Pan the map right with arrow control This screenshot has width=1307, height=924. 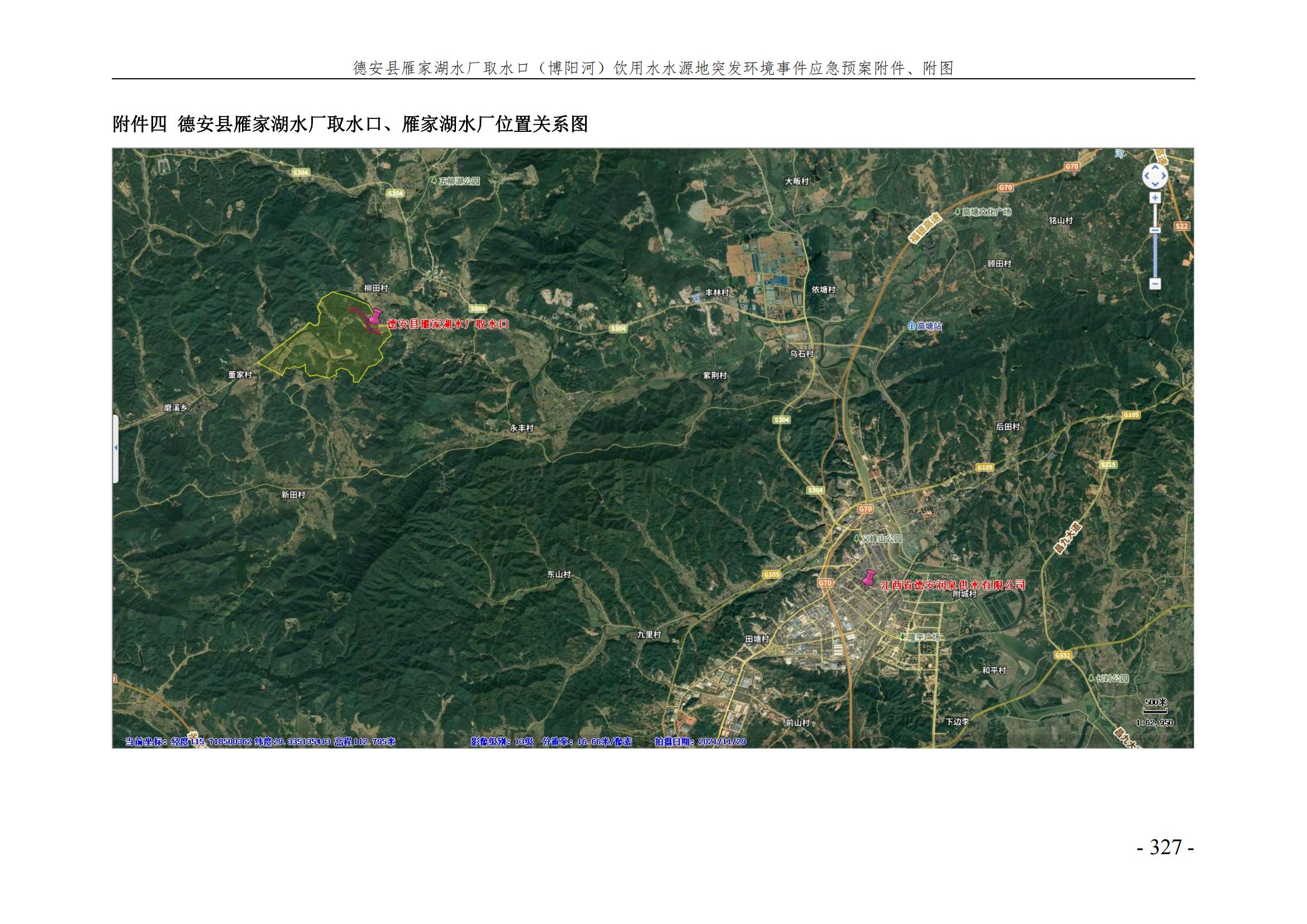point(1163,177)
